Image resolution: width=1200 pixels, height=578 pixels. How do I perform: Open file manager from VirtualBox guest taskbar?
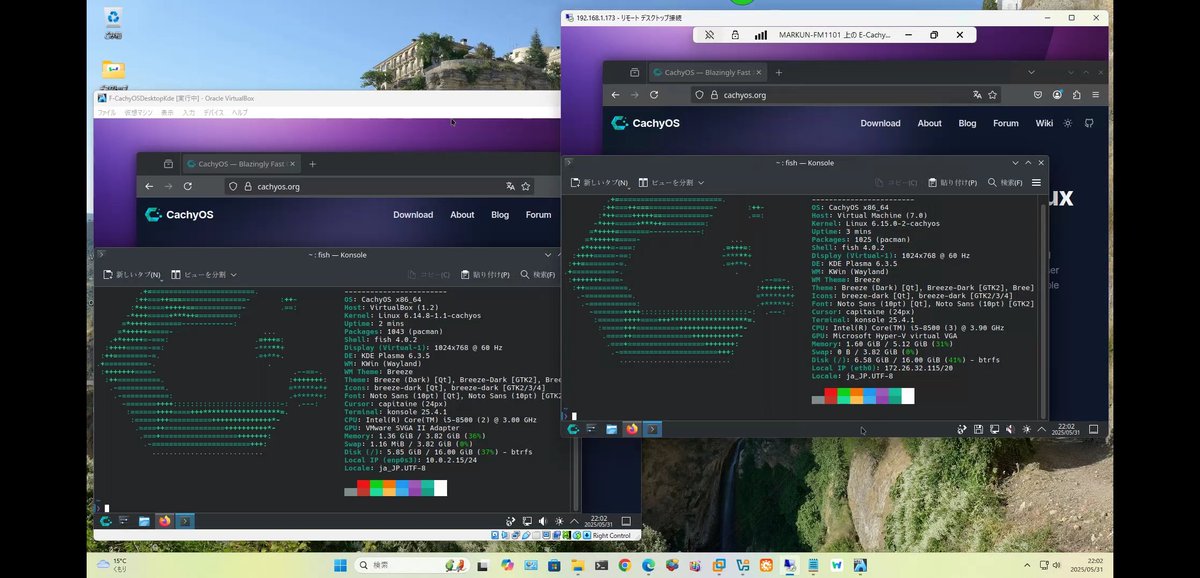(144, 520)
